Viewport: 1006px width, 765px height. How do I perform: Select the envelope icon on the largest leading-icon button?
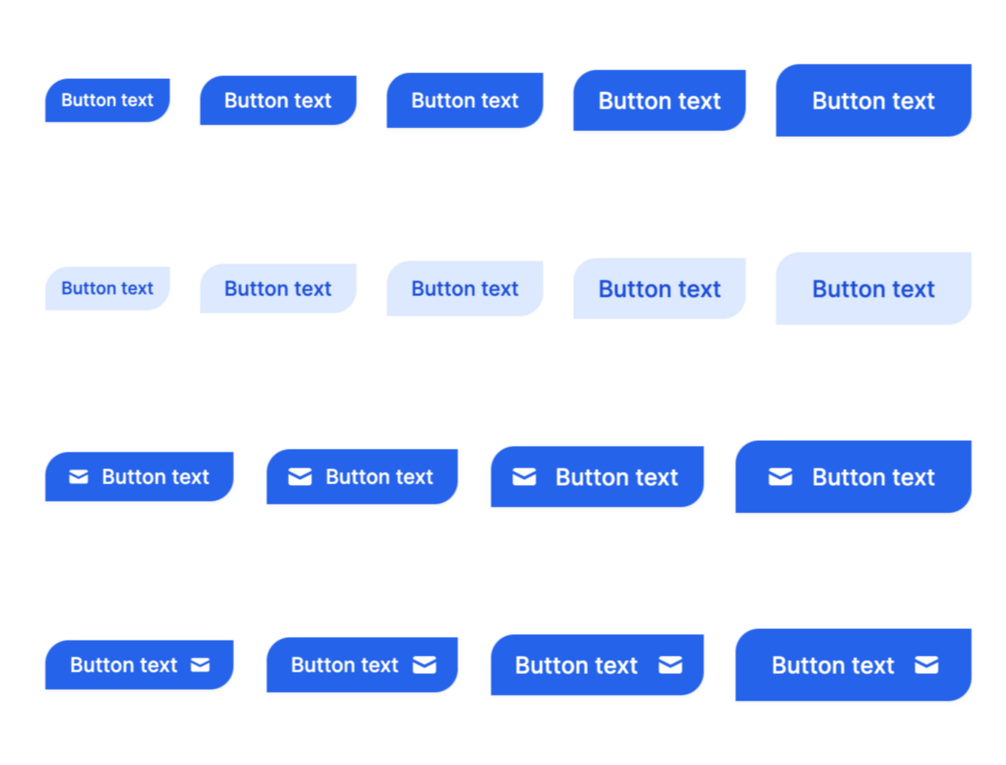click(x=781, y=477)
